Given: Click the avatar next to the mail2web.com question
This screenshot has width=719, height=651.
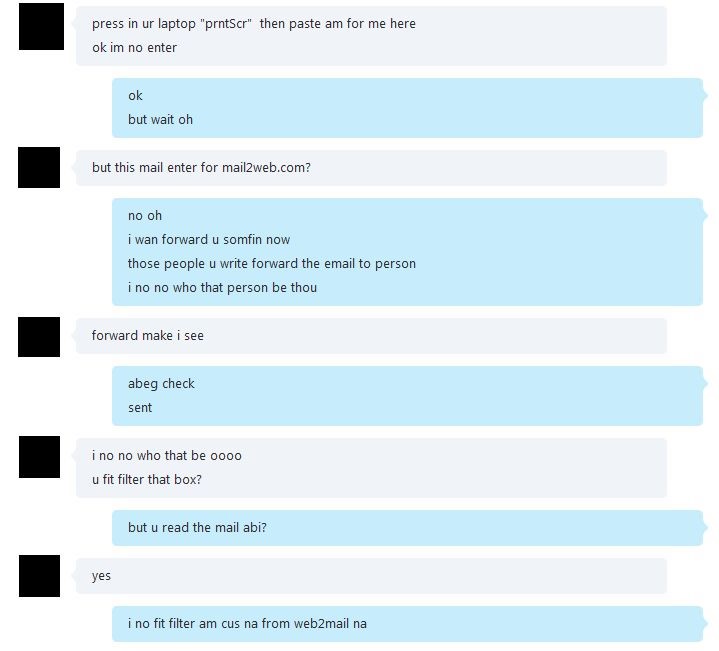Looking at the screenshot, I should tap(39, 167).
